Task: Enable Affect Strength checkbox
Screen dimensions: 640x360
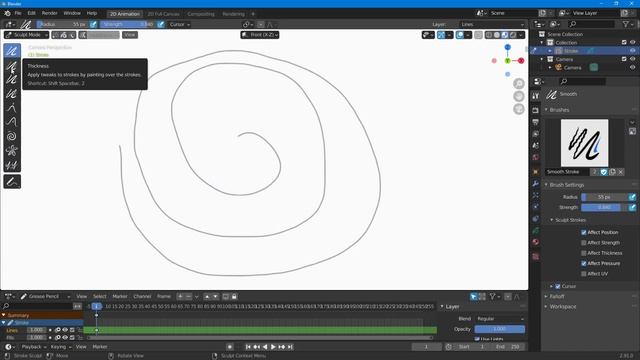Action: [x=584, y=243]
